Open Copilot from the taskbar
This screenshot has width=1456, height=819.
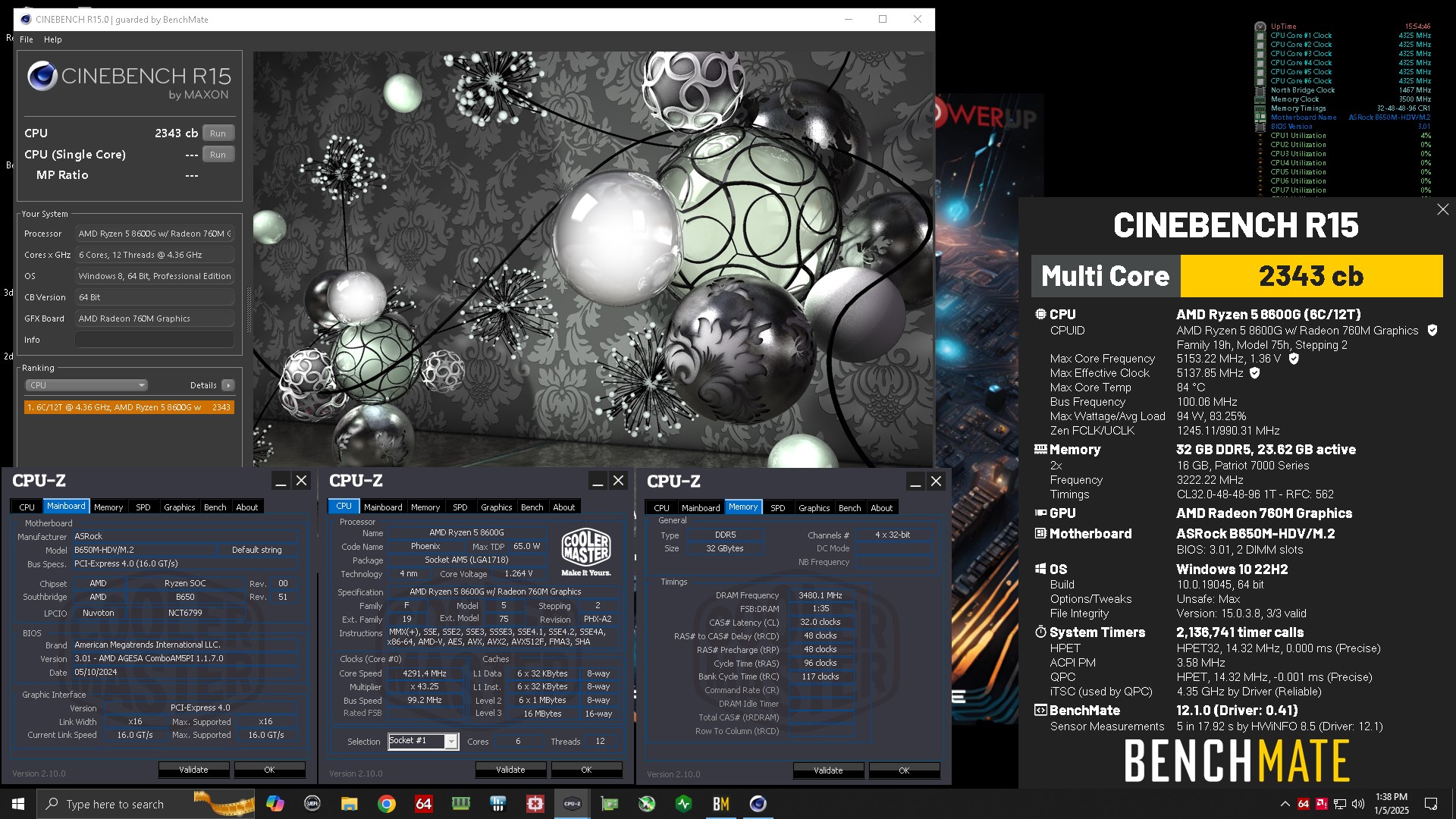(275, 804)
